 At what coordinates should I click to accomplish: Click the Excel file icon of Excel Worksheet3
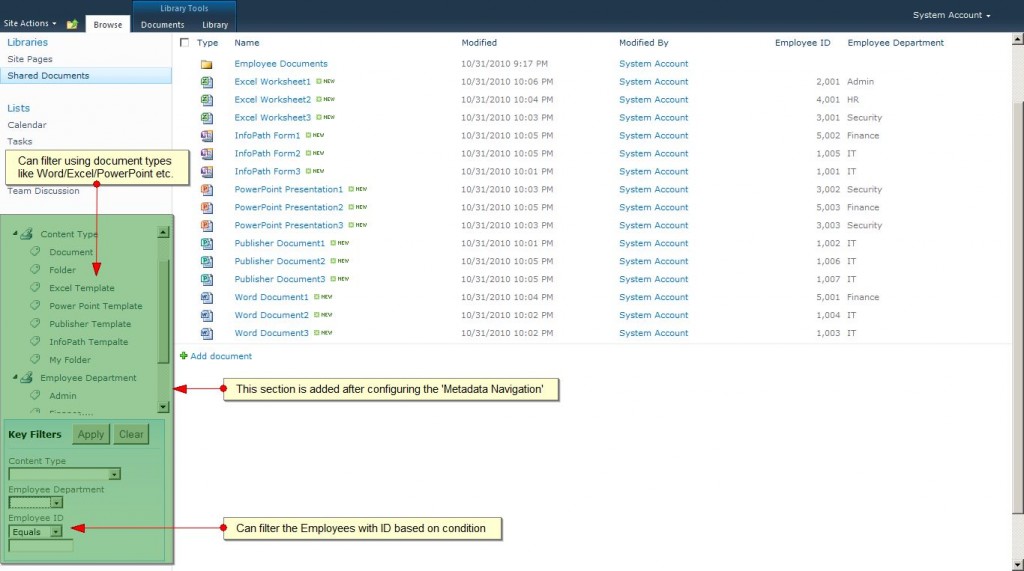(x=206, y=118)
